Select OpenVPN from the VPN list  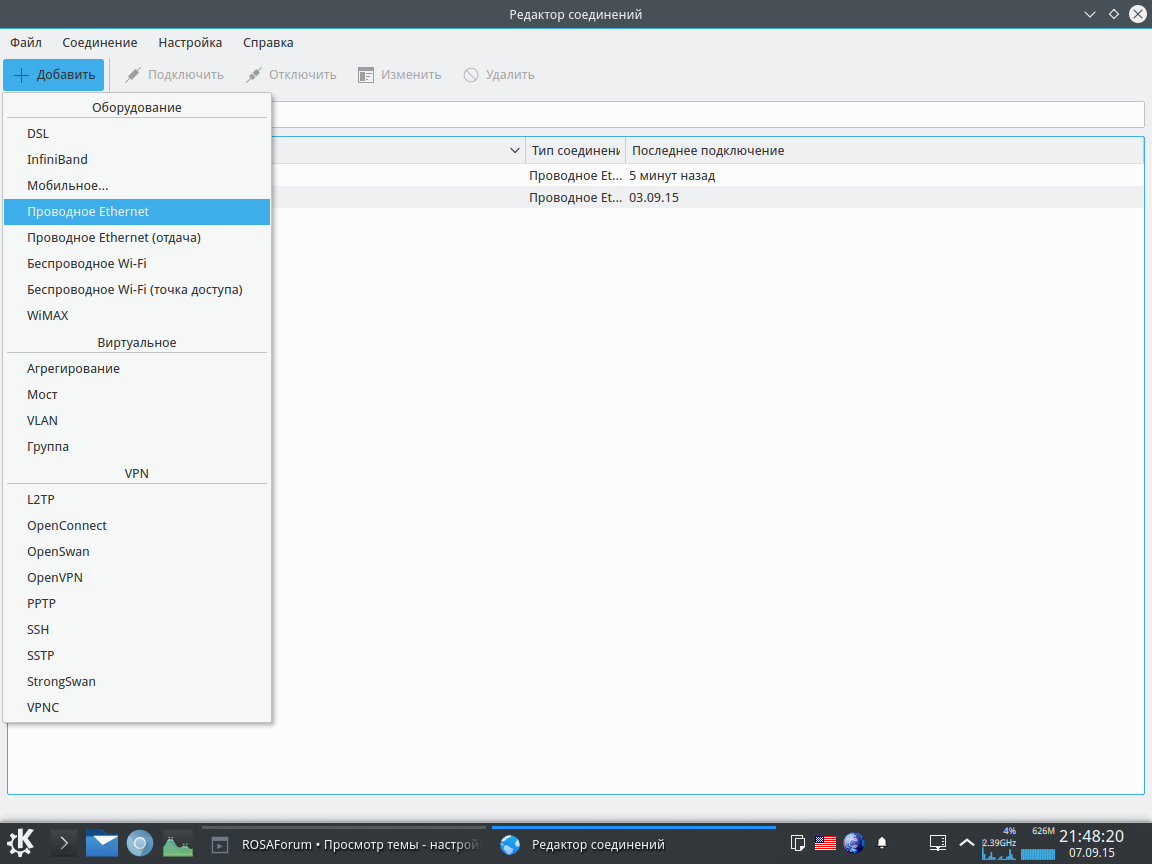[55, 578]
